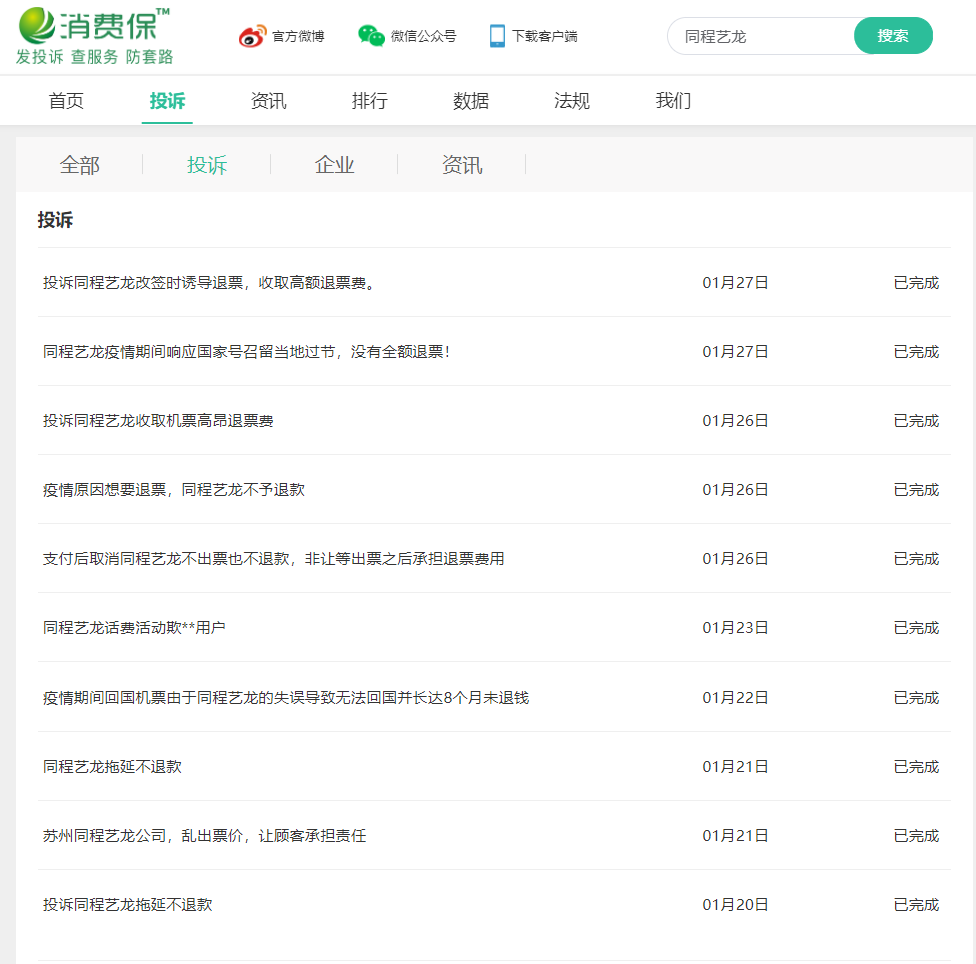Click the WeChat official account icon
976x964 pixels.
pos(371,35)
